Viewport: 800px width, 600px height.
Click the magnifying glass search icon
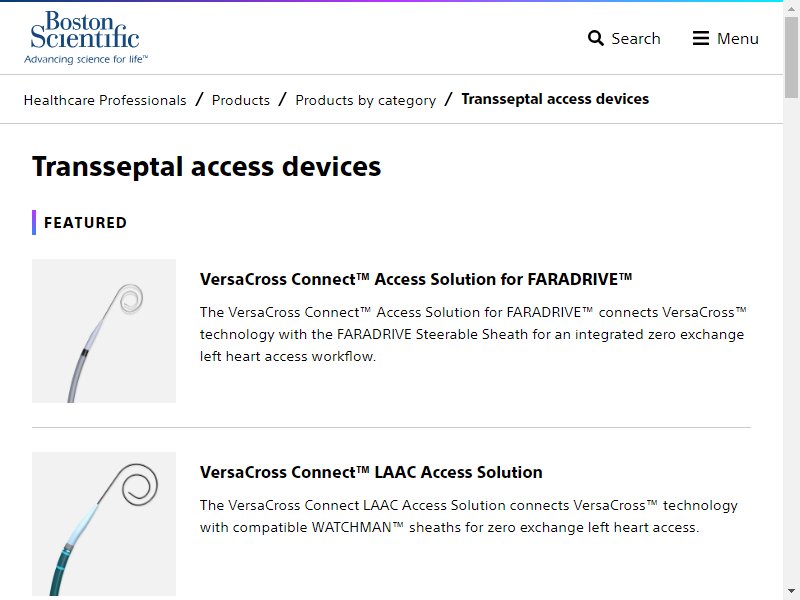tap(595, 38)
